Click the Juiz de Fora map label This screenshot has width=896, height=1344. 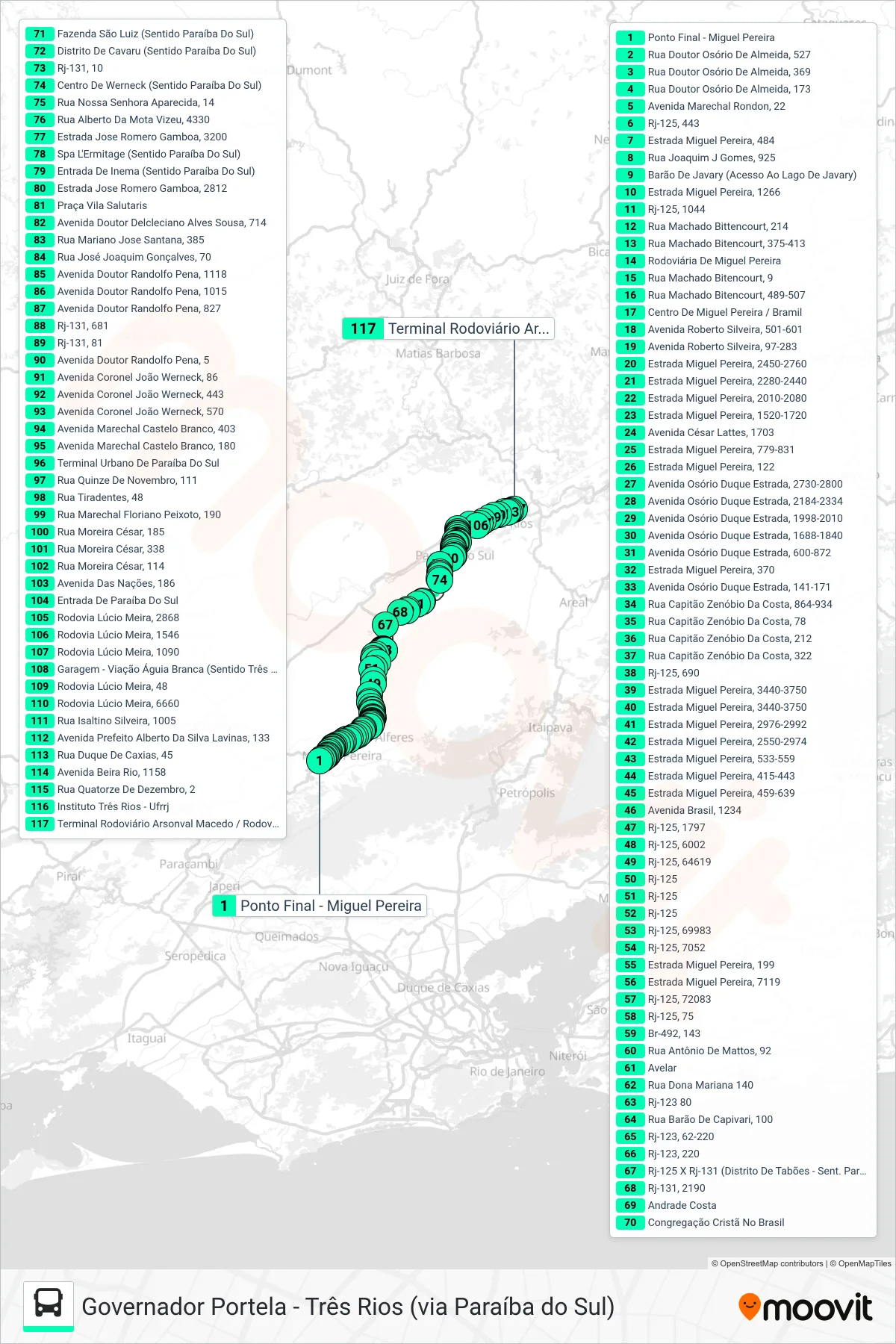click(417, 279)
